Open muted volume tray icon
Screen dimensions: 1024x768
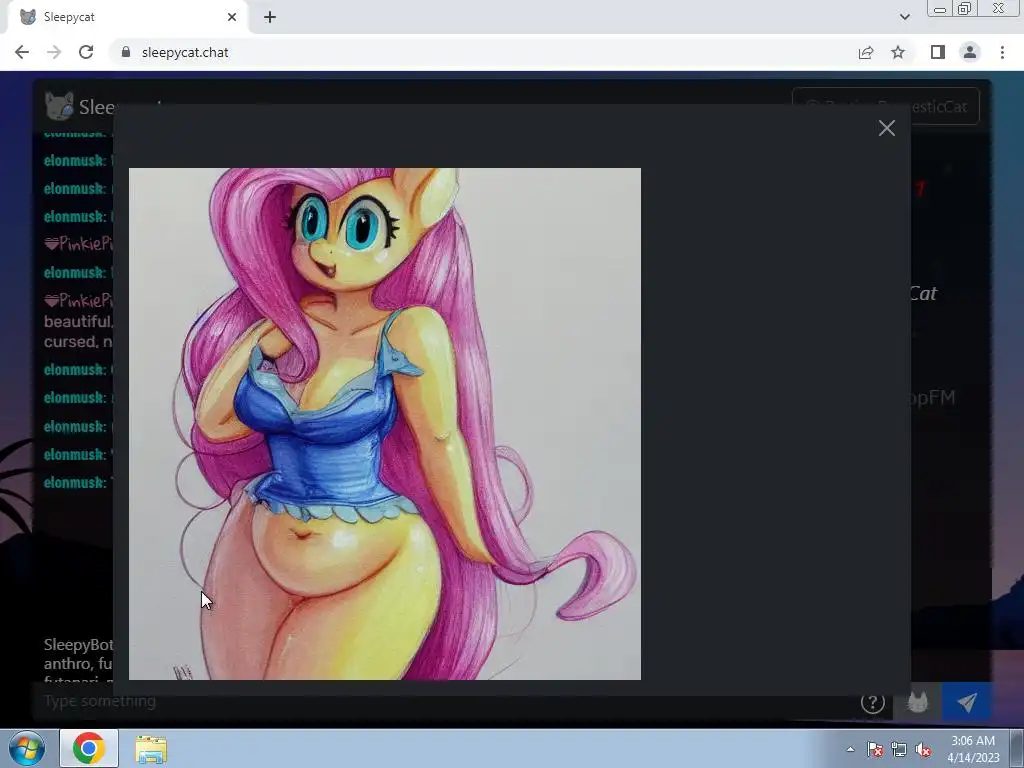923,749
